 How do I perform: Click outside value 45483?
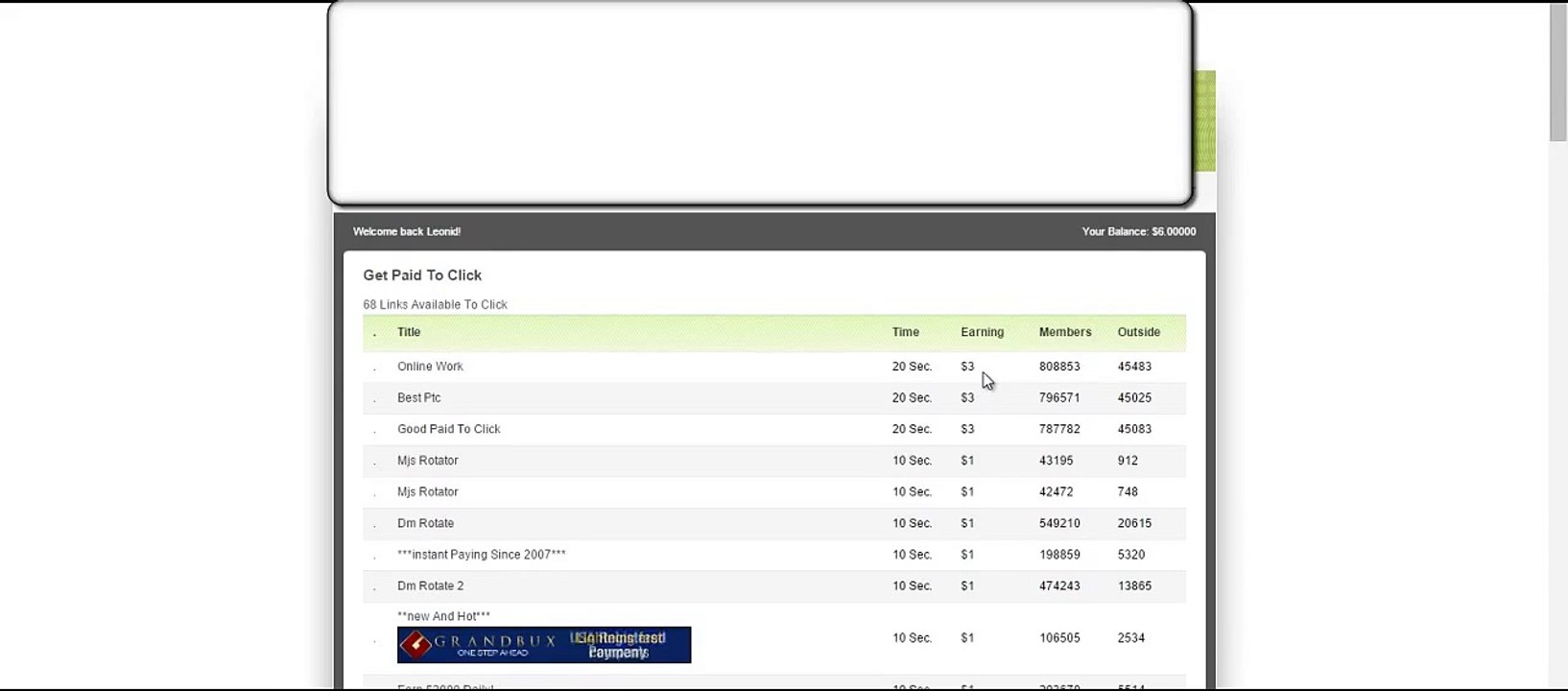(1134, 367)
